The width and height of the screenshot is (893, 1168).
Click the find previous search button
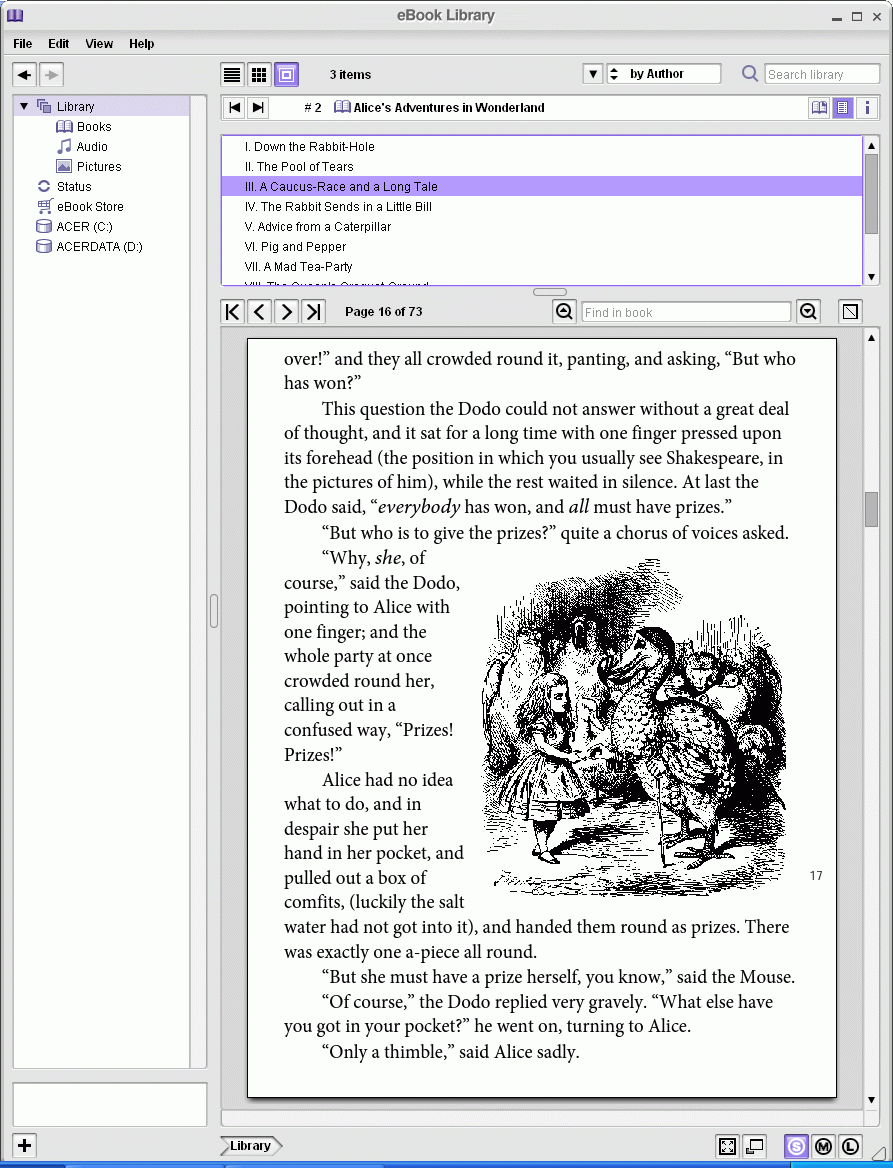point(565,311)
